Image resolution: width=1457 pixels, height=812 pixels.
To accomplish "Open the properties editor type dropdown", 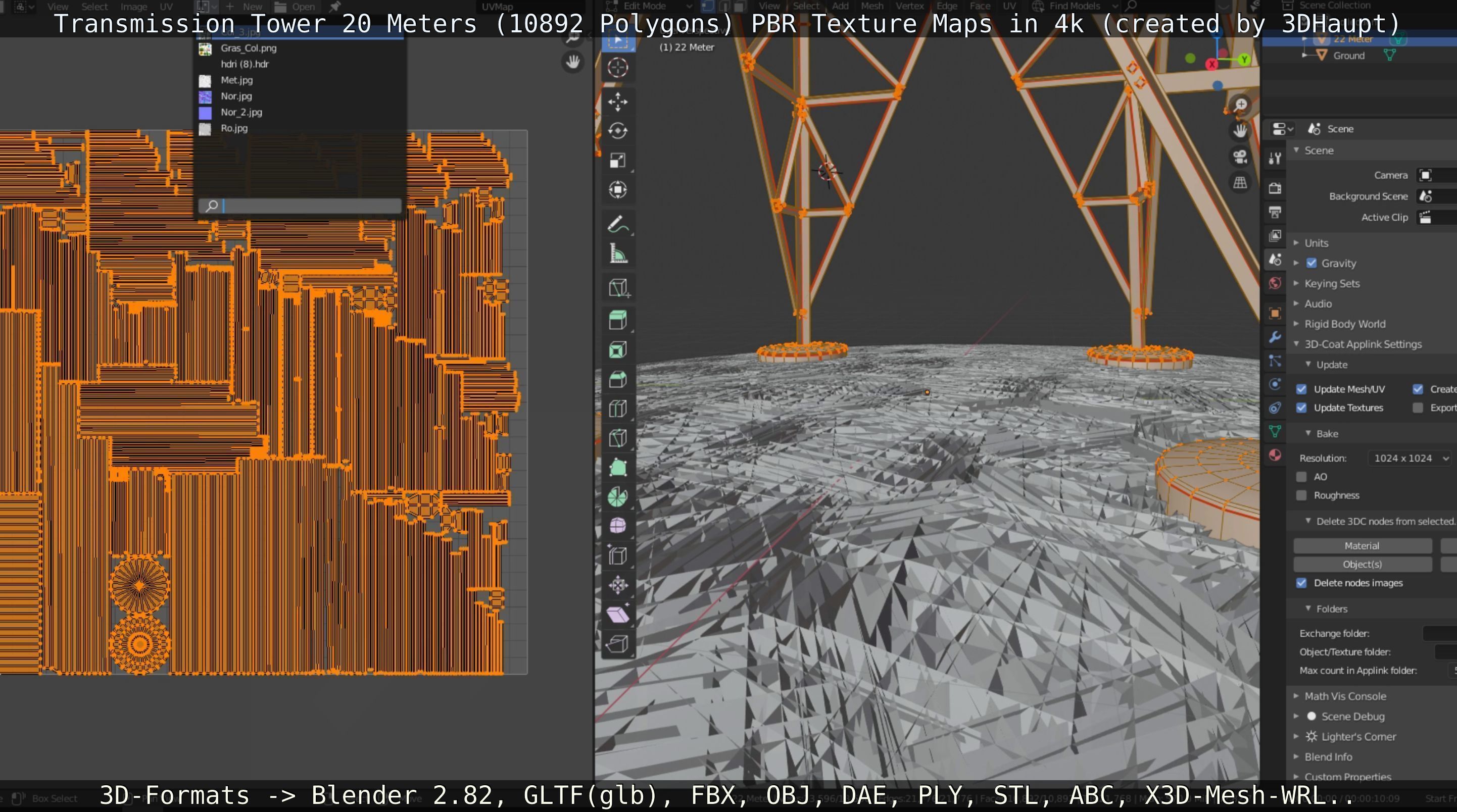I will pos(1282,129).
